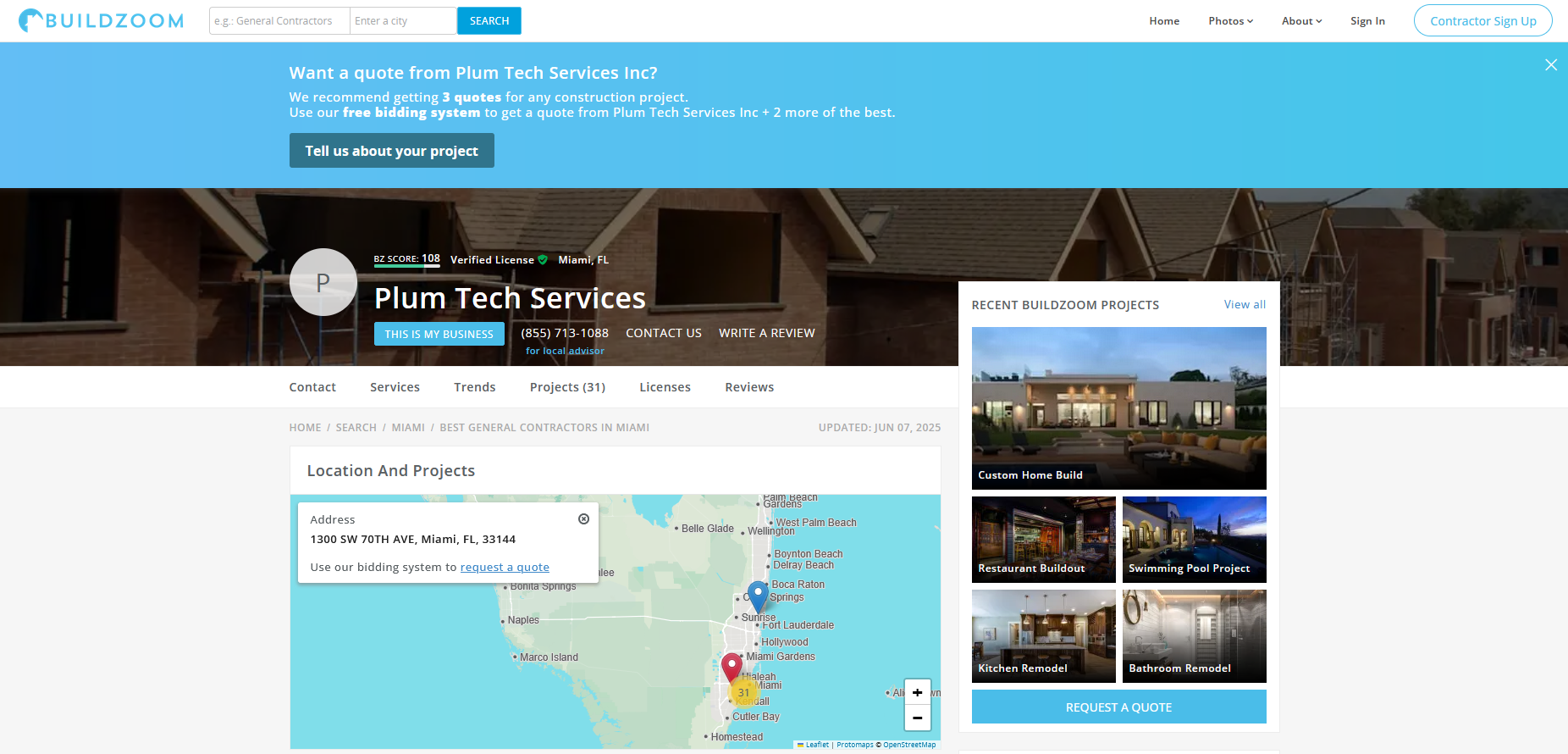Click the OpenStreetMap attribution link
This screenshot has height=754, width=1568.
(x=909, y=745)
